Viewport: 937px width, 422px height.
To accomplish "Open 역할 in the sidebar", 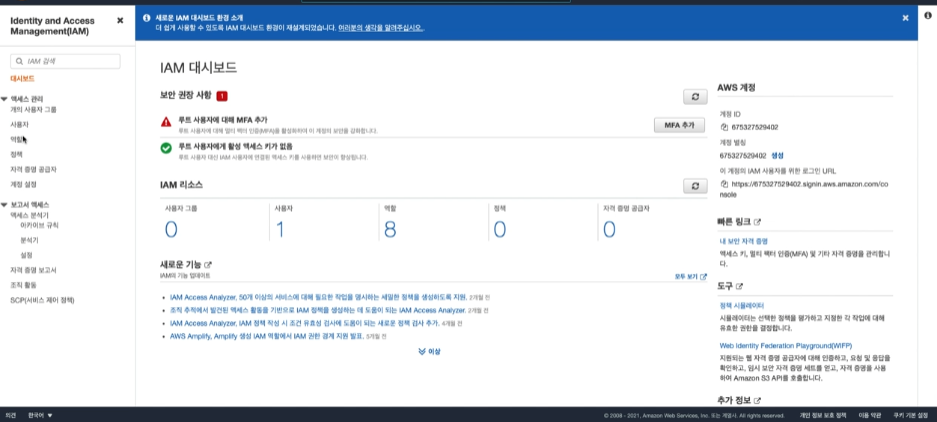I will tap(16, 139).
